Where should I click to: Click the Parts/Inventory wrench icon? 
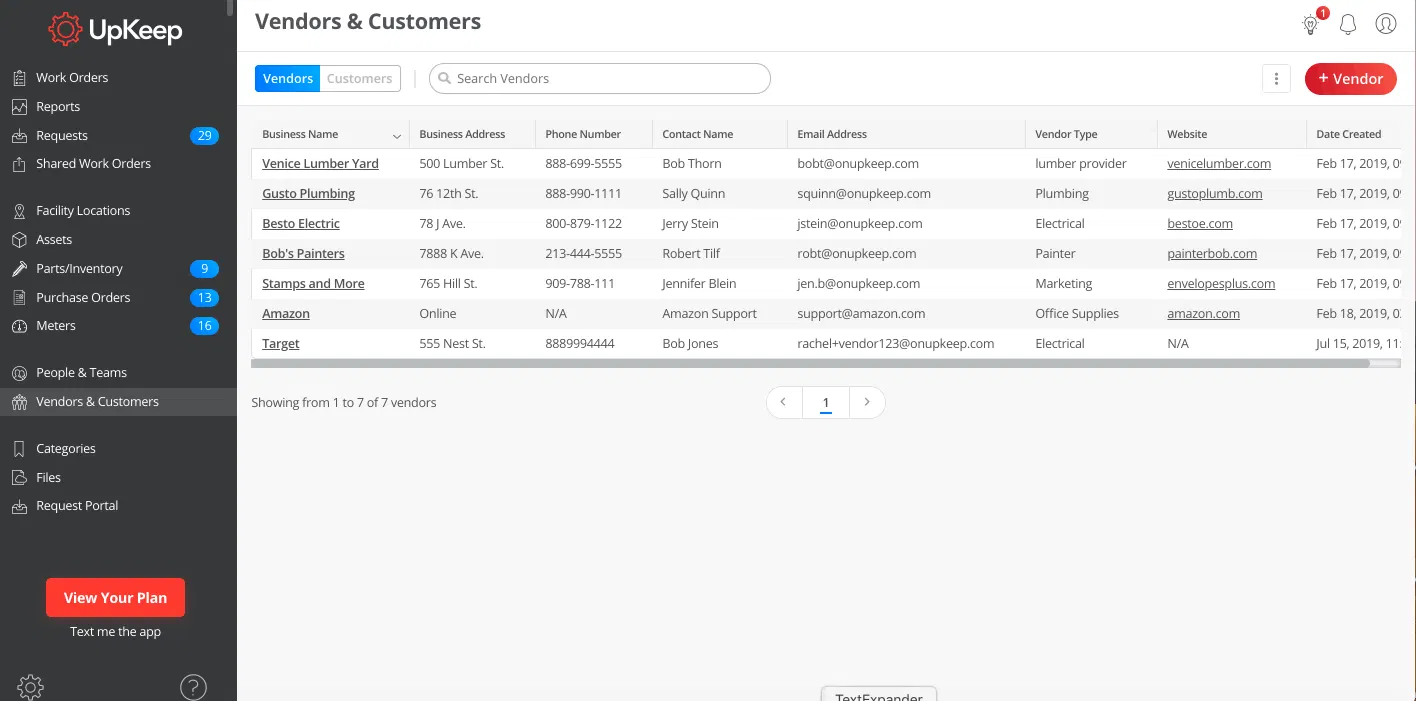coord(19,269)
